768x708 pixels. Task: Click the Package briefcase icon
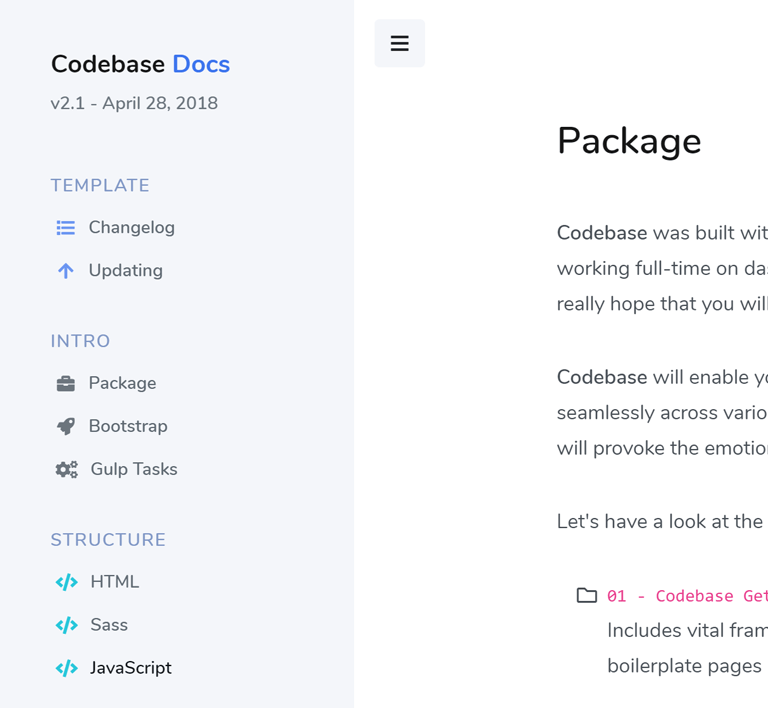pos(66,383)
